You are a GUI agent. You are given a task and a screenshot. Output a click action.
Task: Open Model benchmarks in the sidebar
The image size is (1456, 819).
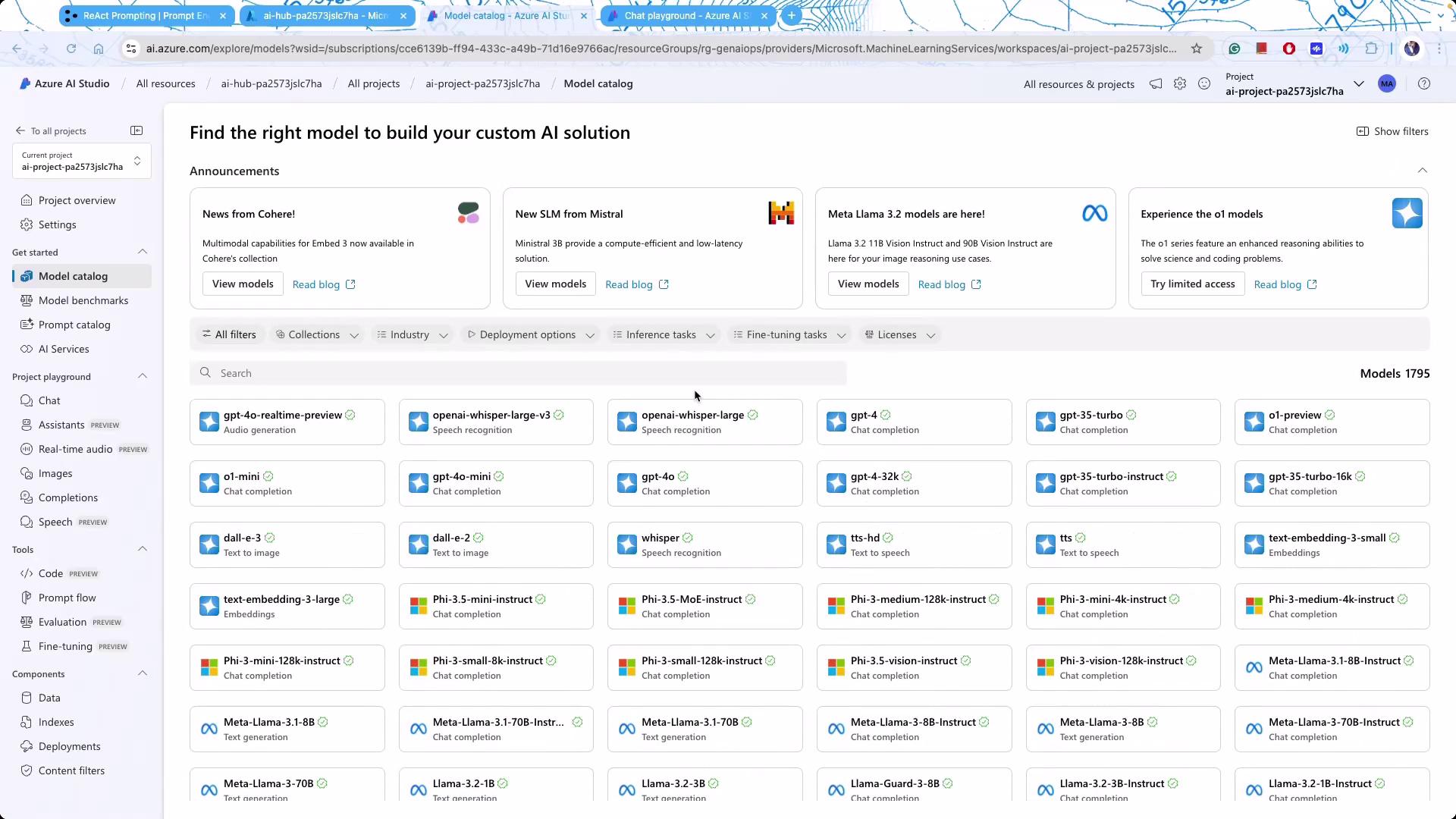[83, 300]
